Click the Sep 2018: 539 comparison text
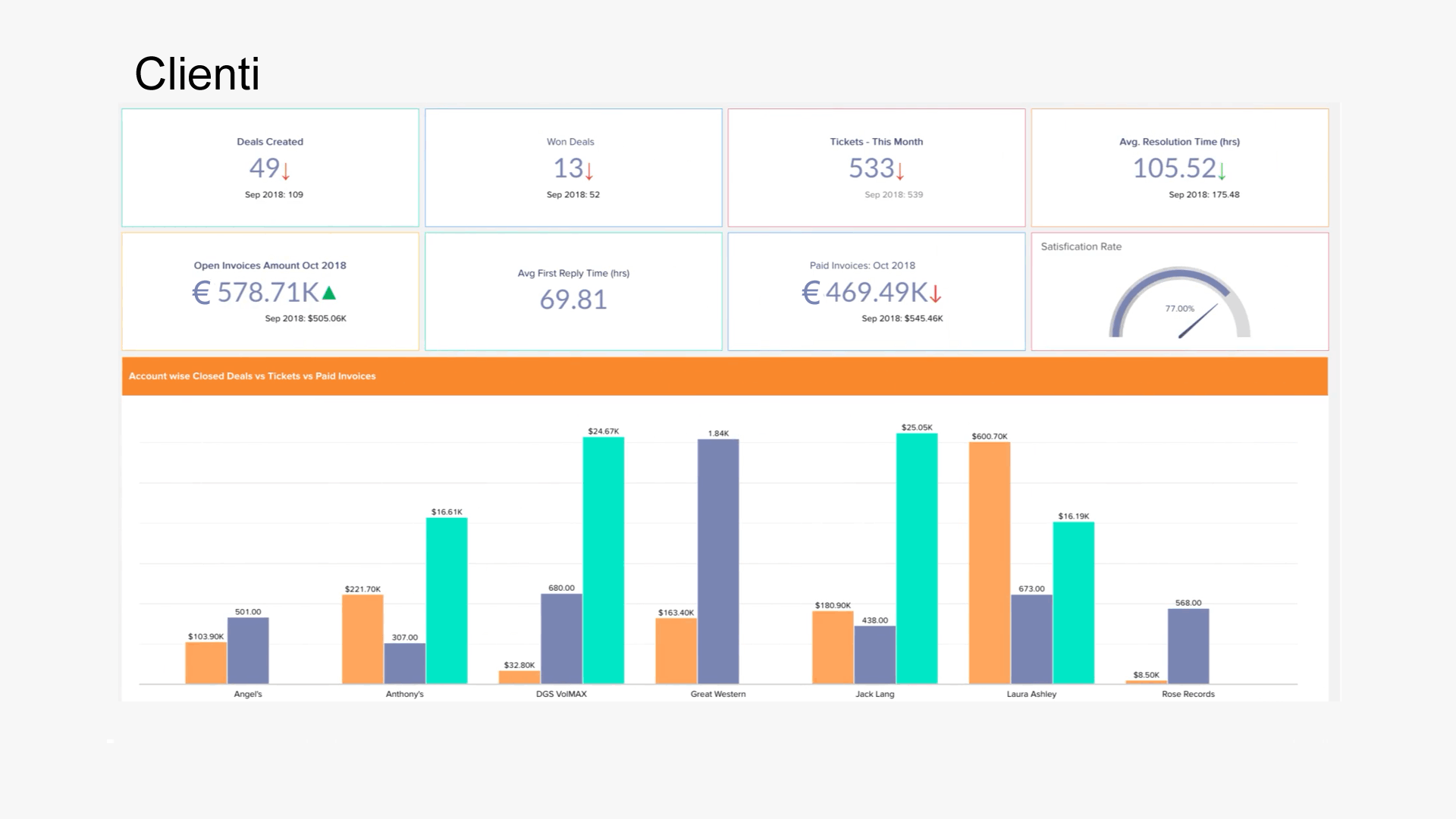1456x819 pixels. (x=894, y=195)
